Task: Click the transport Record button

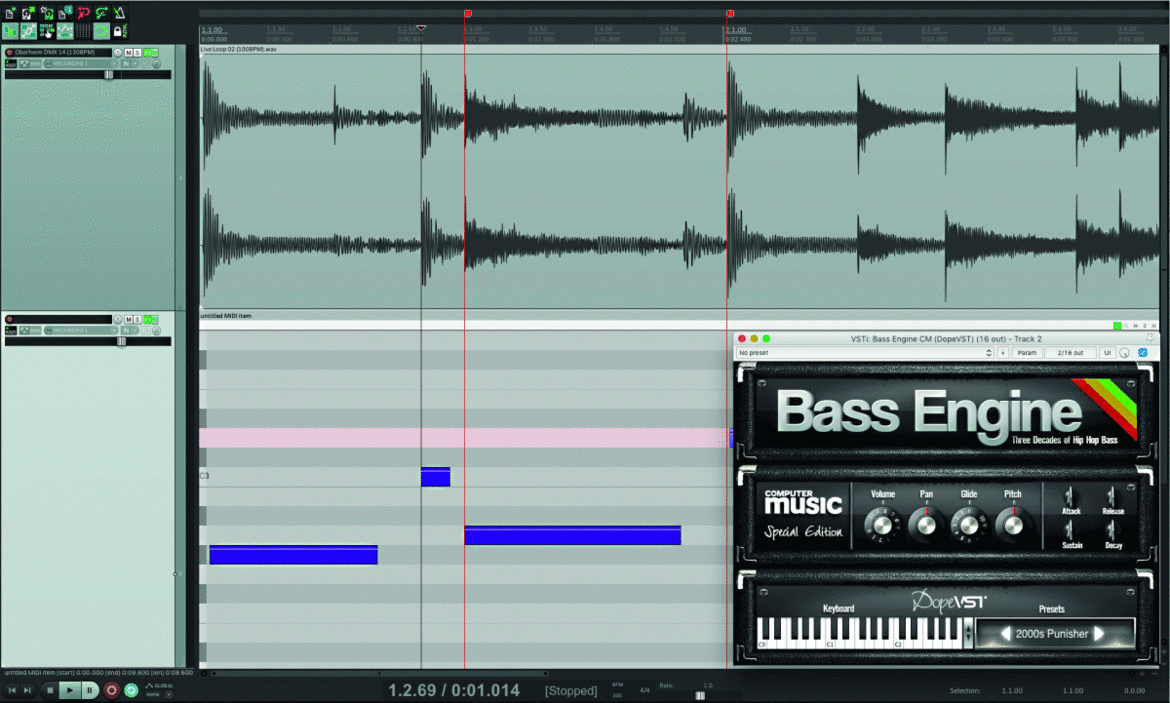Action: click(111, 690)
